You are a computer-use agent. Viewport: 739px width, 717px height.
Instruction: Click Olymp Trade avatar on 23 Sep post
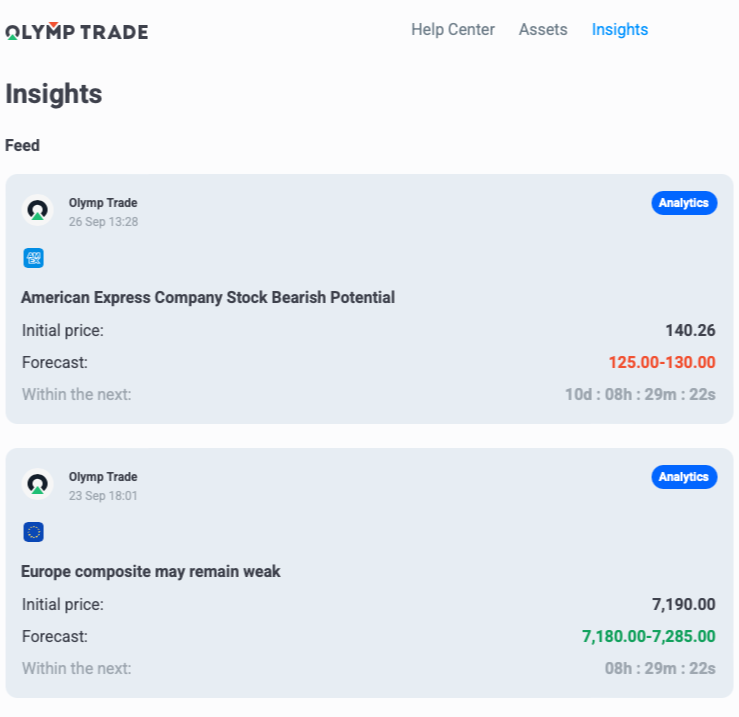click(37, 484)
